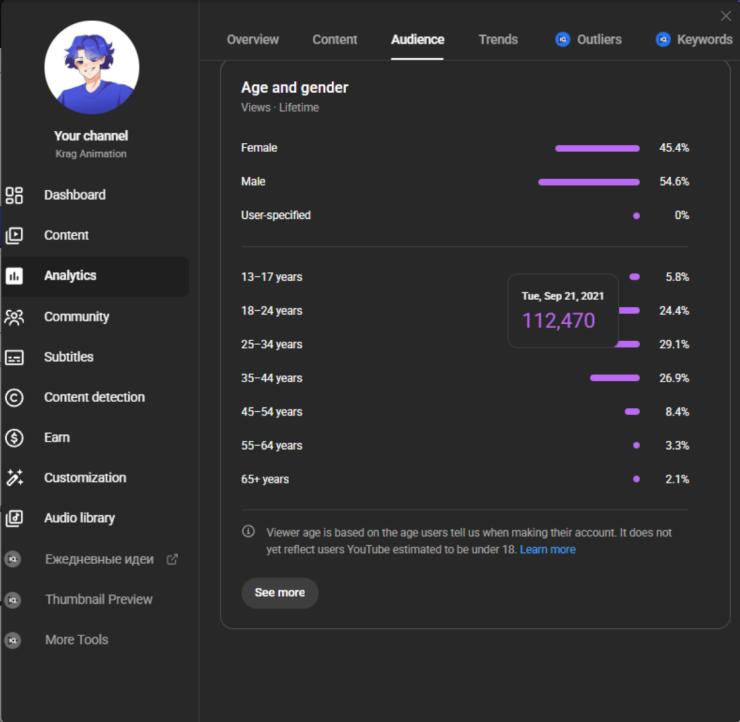Image resolution: width=740 pixels, height=722 pixels.
Task: Open the Trends tab
Action: 498,40
